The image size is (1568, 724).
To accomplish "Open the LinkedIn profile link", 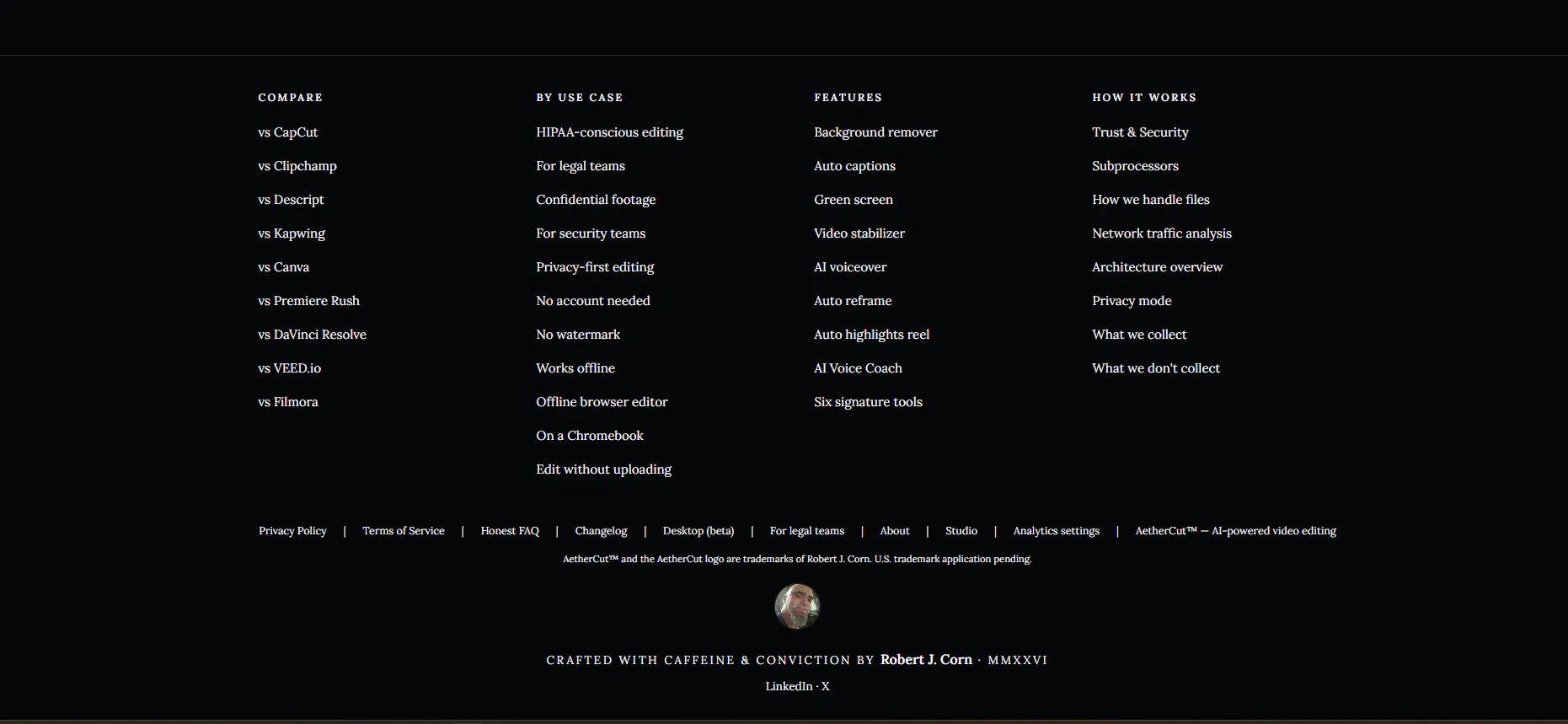I will [x=789, y=686].
